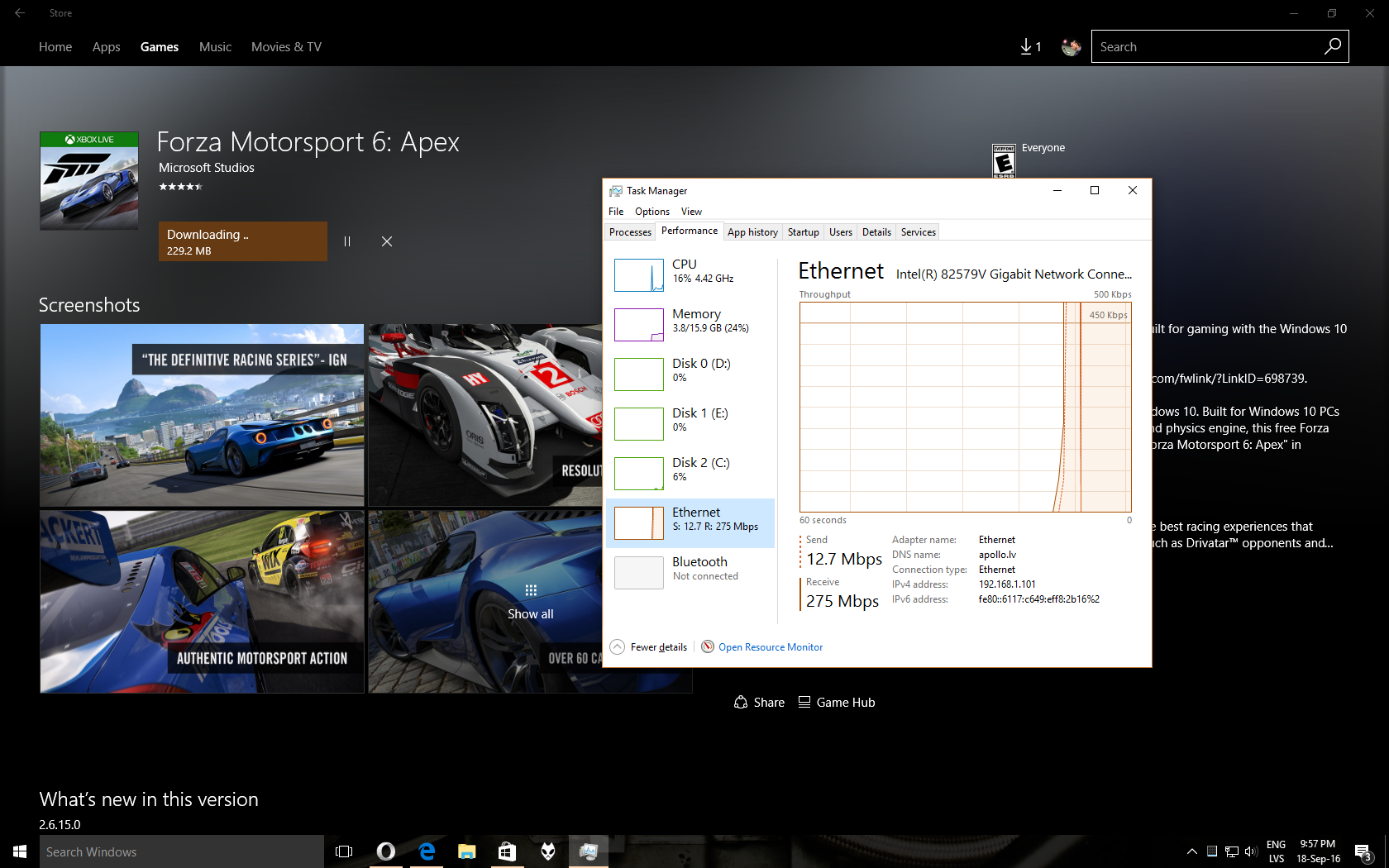Select the Bluetooth performance item
This screenshot has height=868, width=1389.
click(x=690, y=572)
